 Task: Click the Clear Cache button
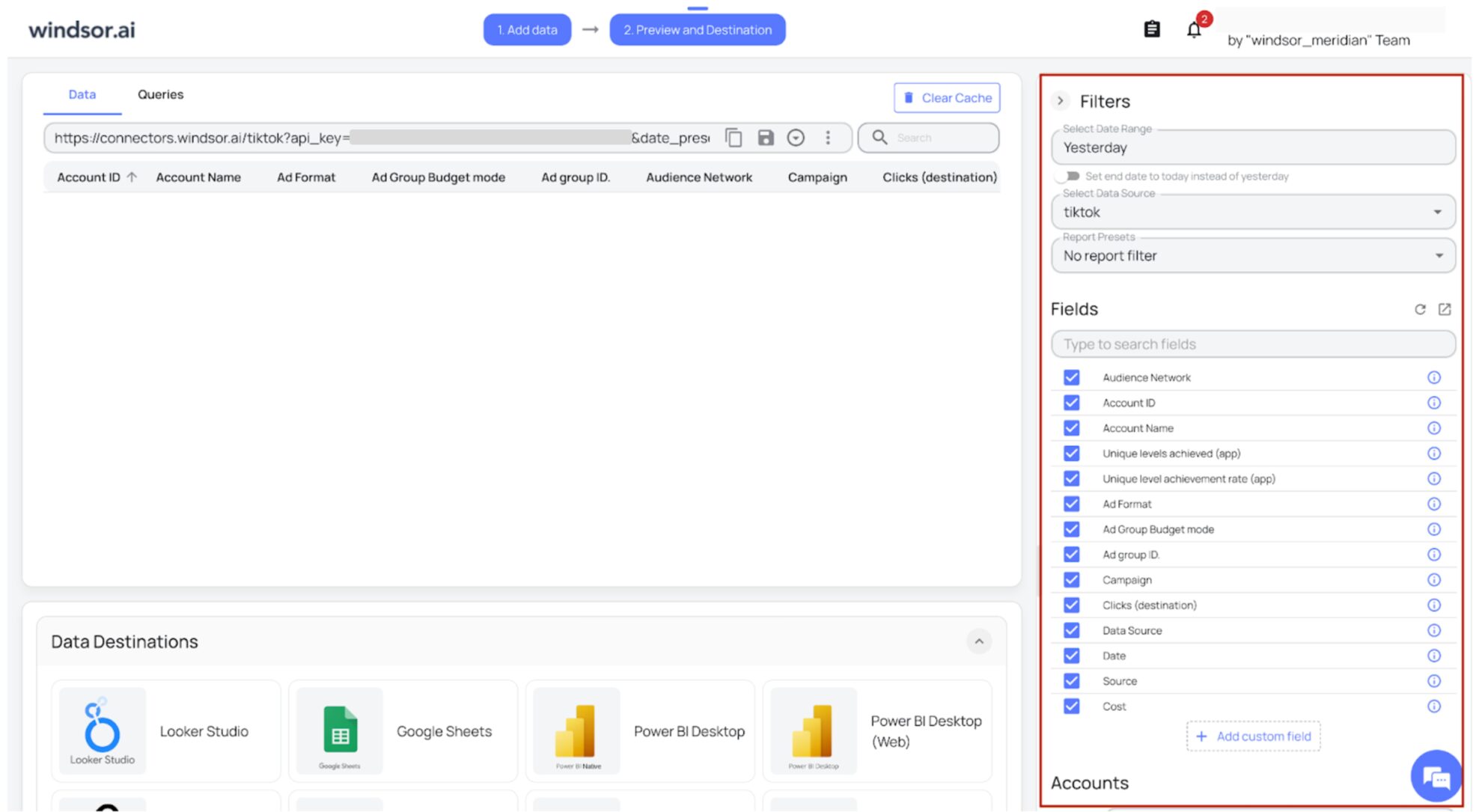tap(947, 98)
